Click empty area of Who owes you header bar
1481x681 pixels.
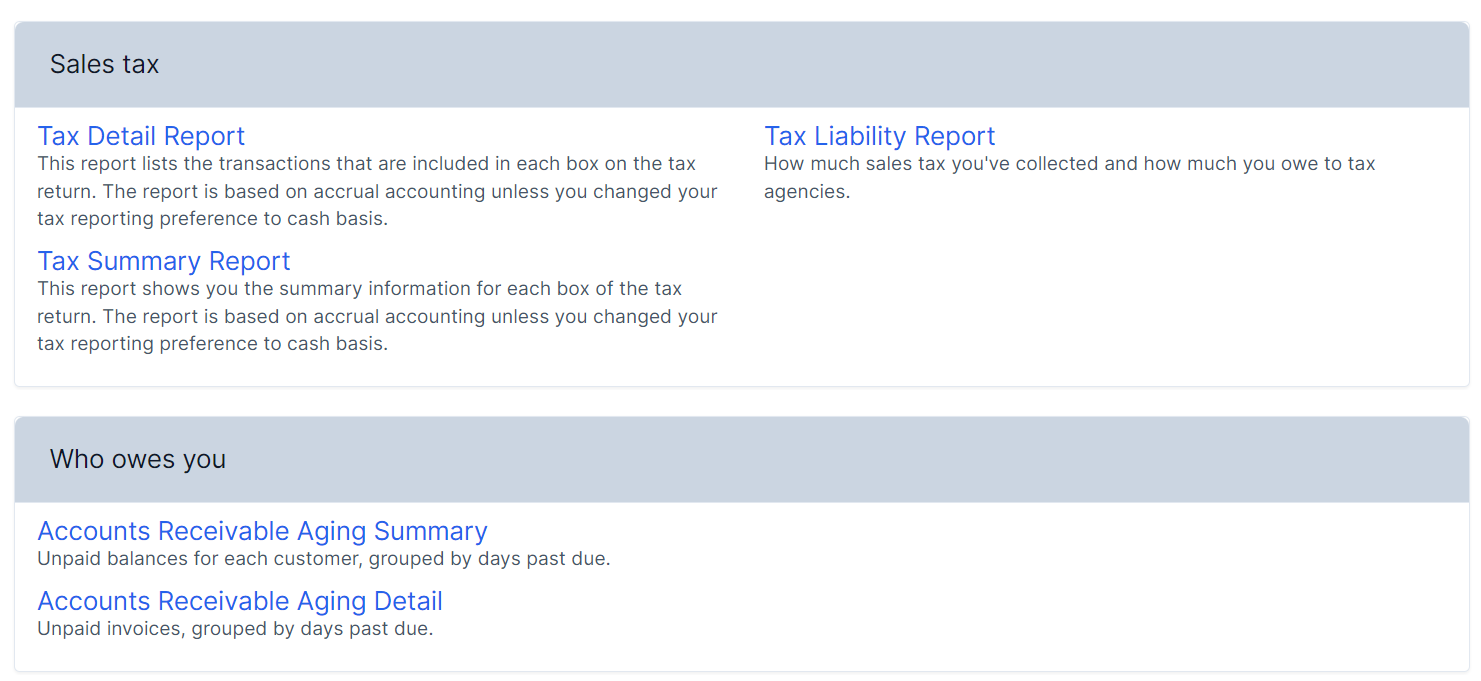(x=800, y=460)
